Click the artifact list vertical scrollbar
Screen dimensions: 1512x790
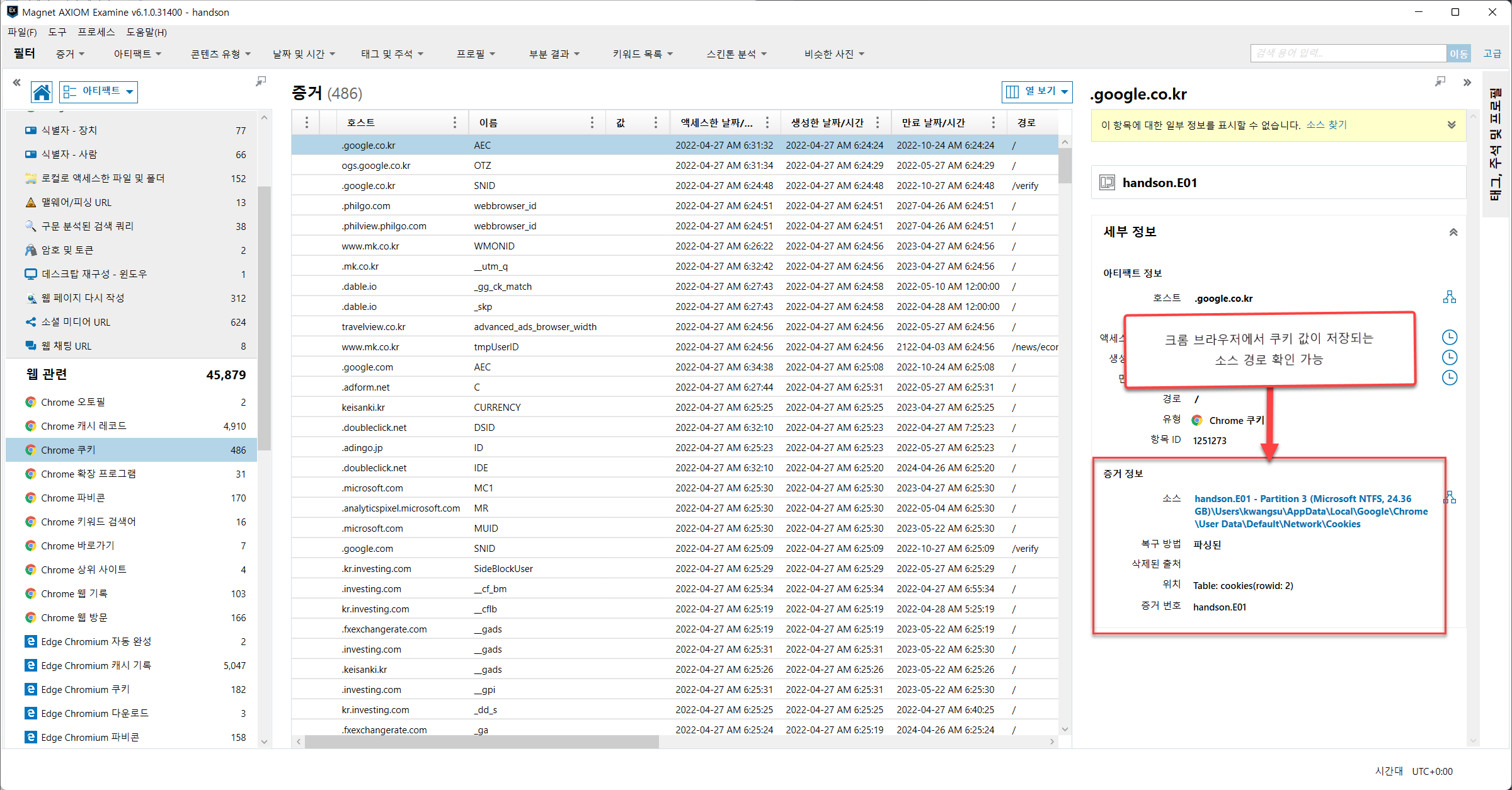(x=264, y=318)
